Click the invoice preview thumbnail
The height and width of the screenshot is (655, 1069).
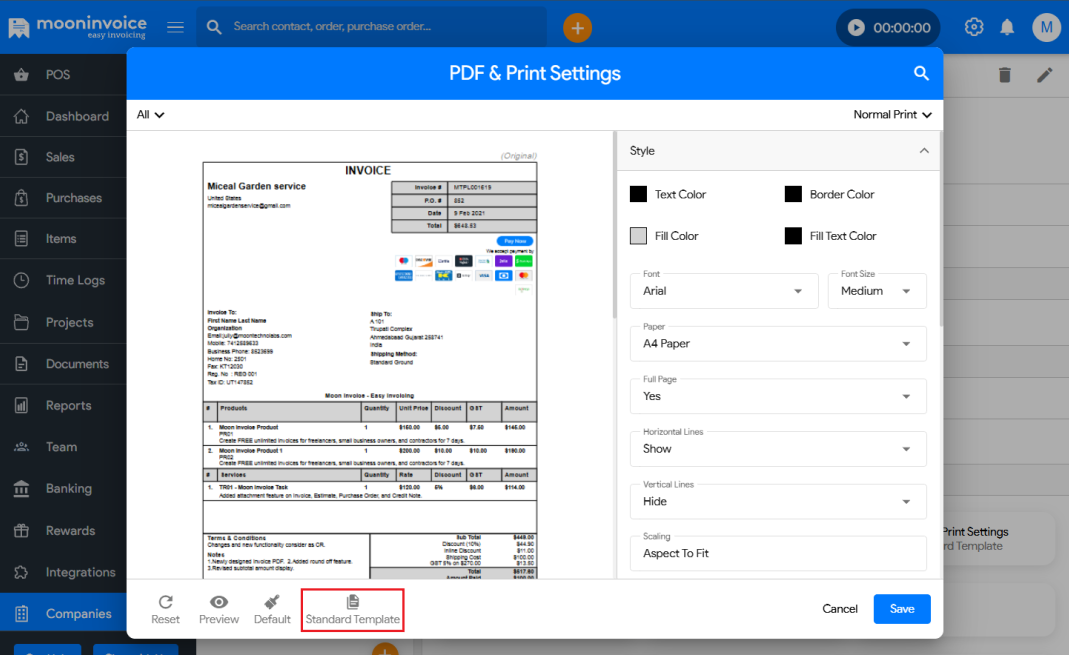tap(370, 370)
